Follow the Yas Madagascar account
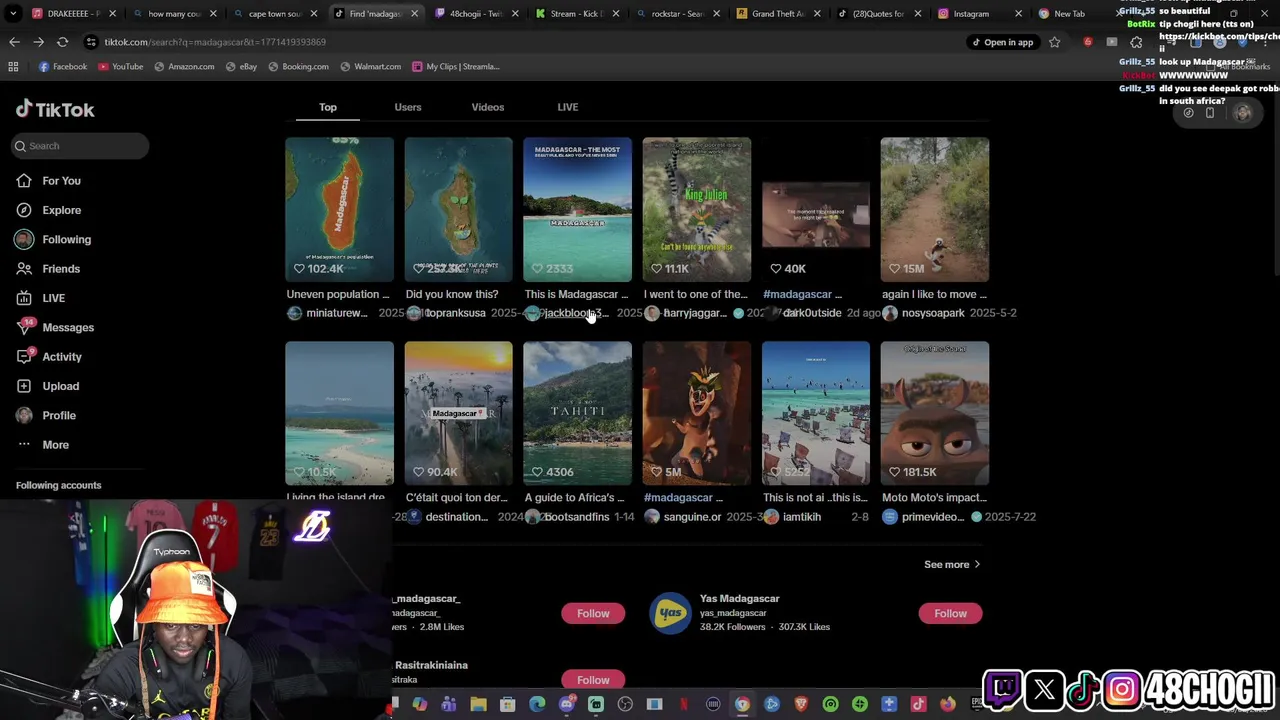 pyautogui.click(x=950, y=613)
